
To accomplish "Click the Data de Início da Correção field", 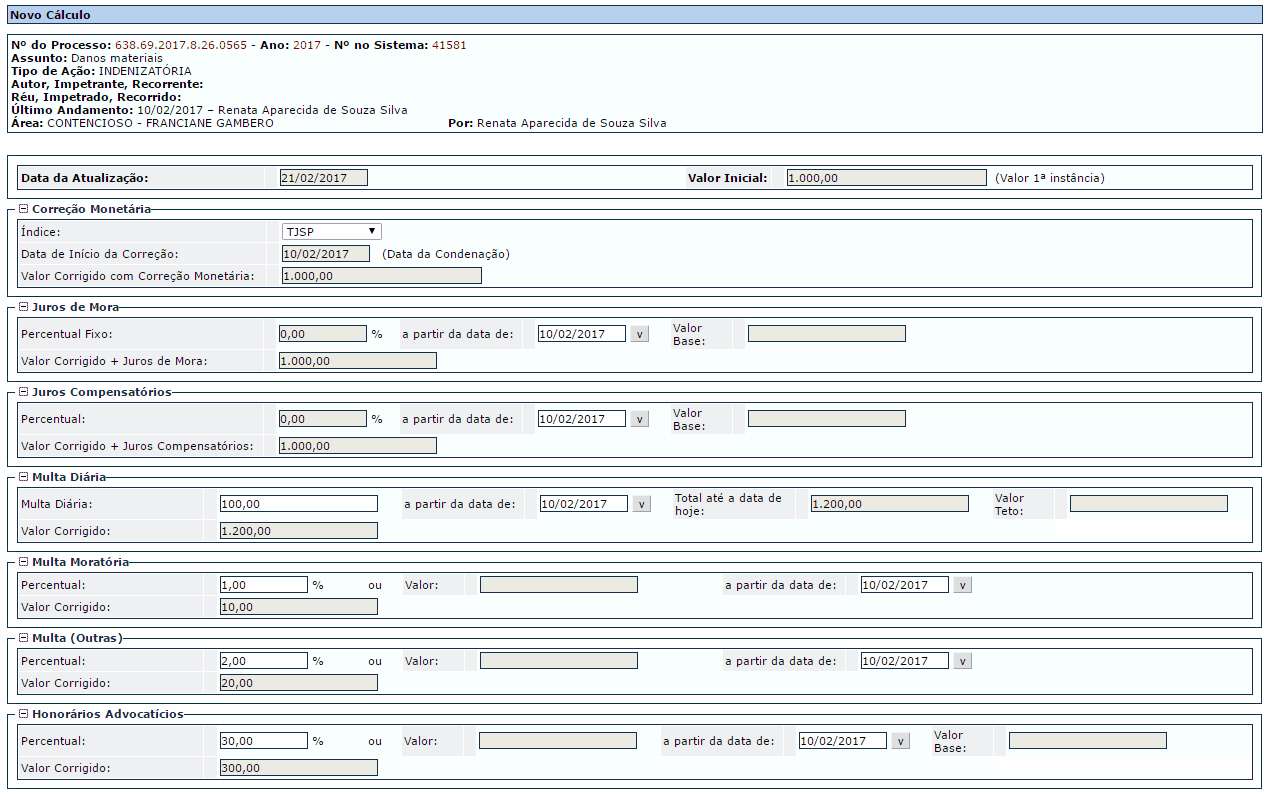I will (x=326, y=254).
